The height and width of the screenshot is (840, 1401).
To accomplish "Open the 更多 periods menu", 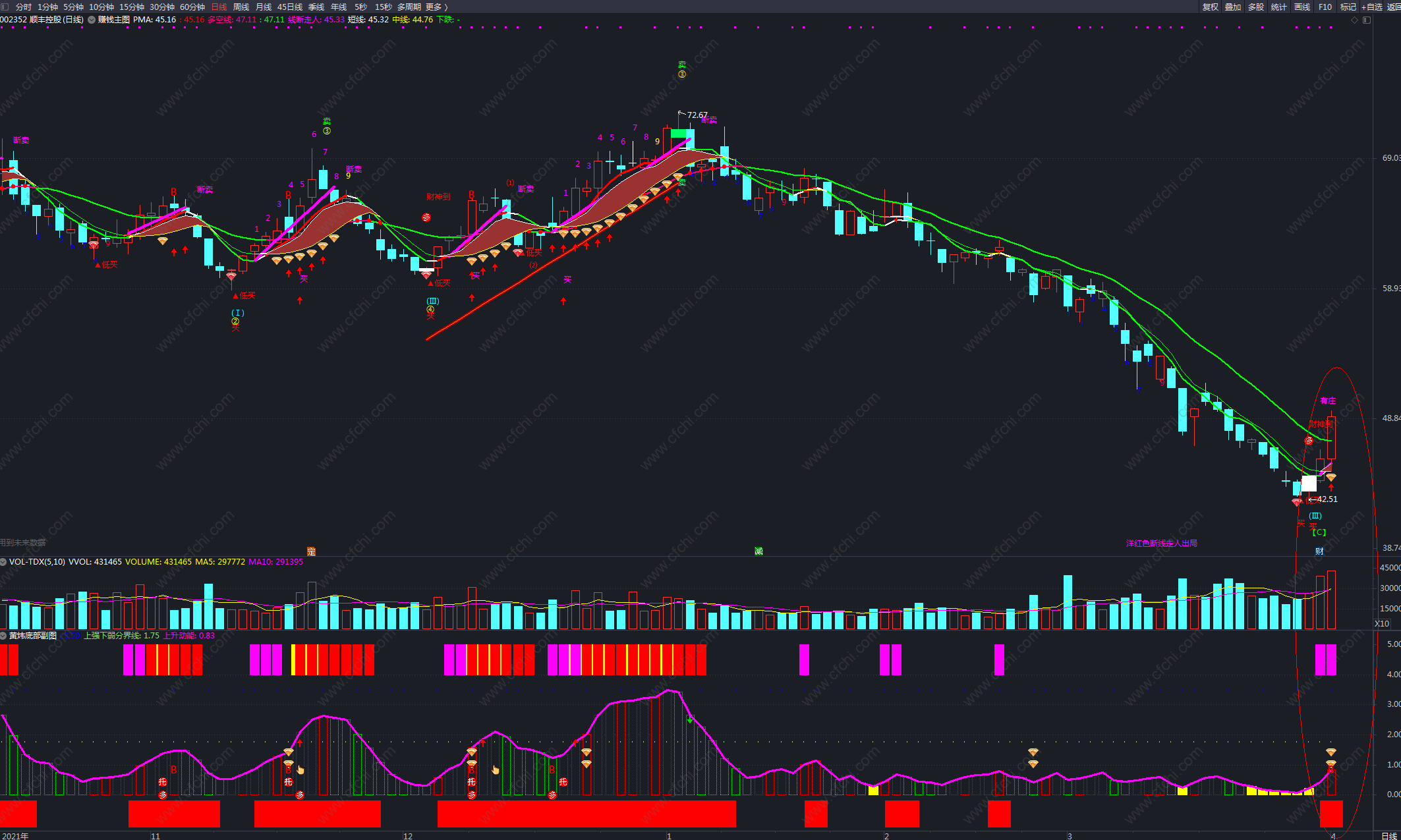I will (436, 7).
